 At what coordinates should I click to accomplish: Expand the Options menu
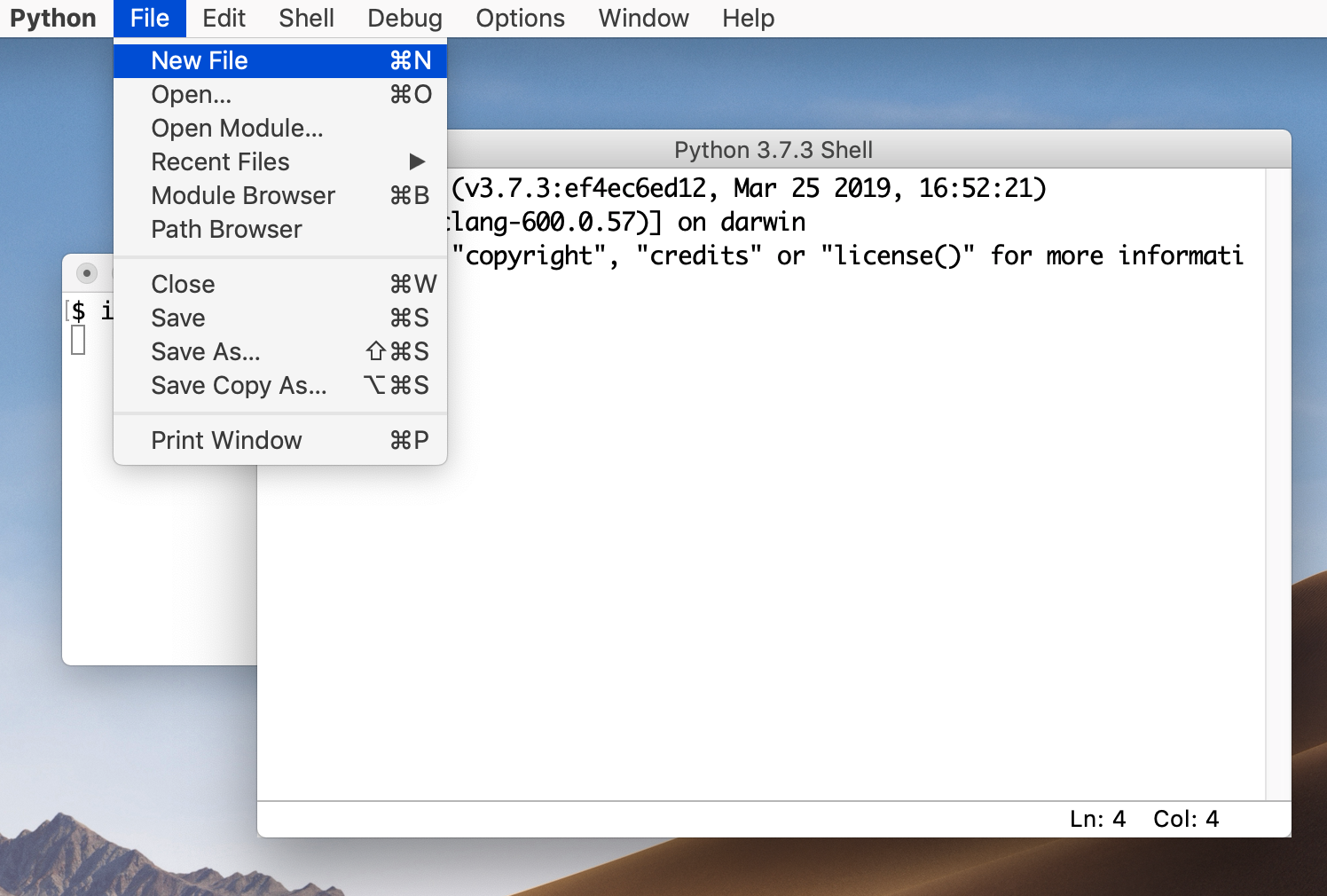(x=520, y=18)
